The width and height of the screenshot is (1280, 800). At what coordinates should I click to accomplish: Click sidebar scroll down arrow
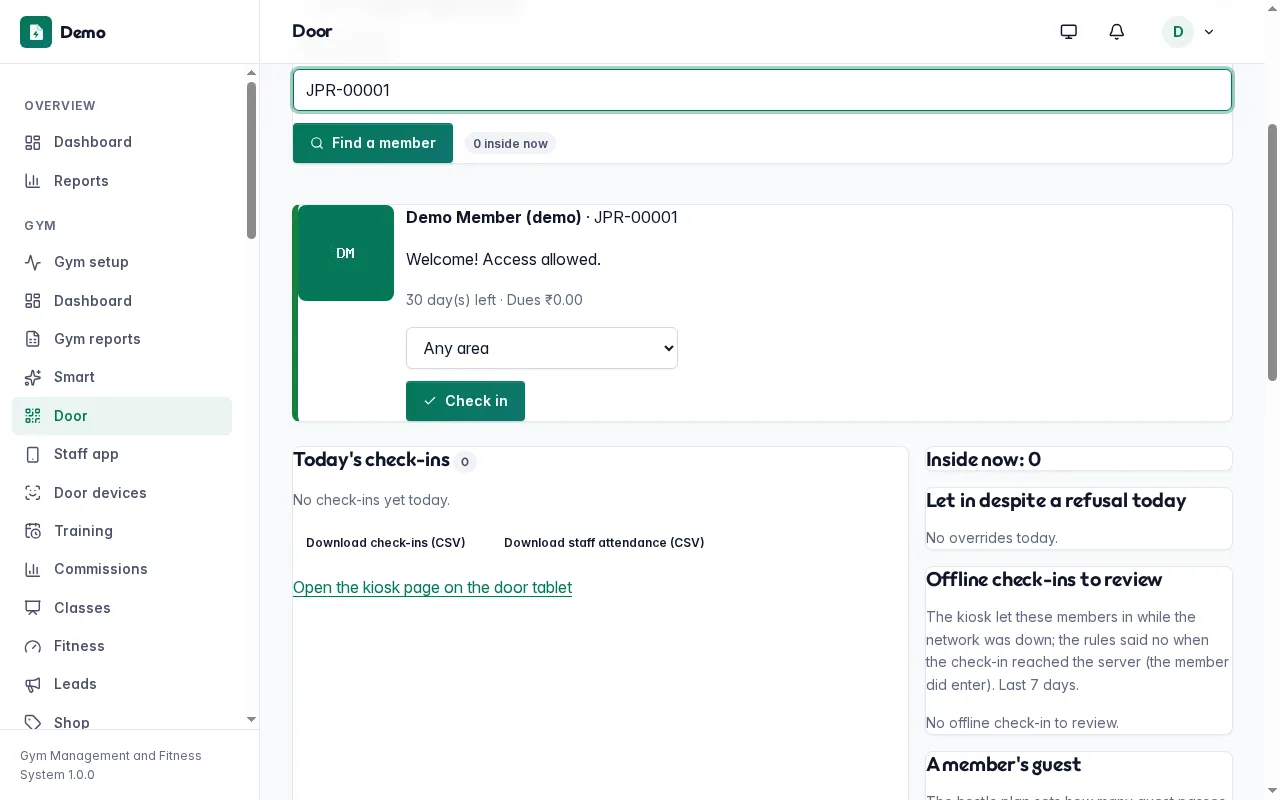(x=251, y=719)
